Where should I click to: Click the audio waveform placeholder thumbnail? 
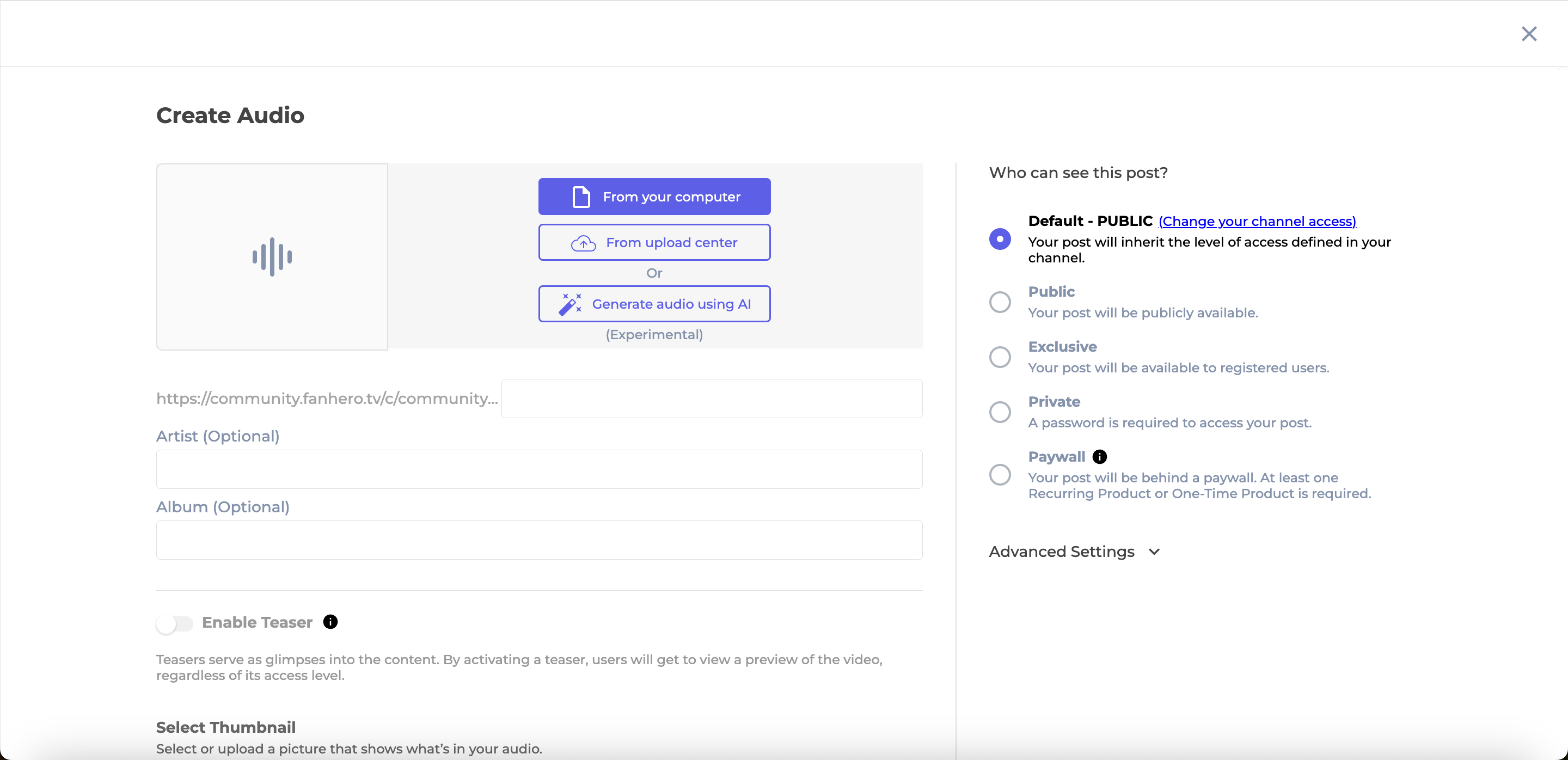tap(272, 257)
